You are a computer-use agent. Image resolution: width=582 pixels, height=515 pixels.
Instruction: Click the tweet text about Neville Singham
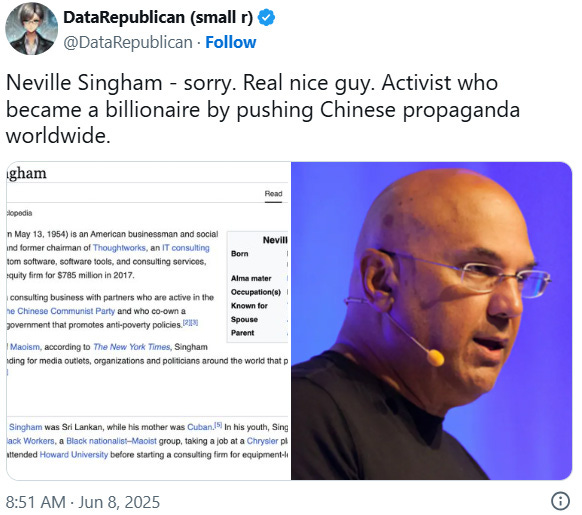[x=263, y=109]
